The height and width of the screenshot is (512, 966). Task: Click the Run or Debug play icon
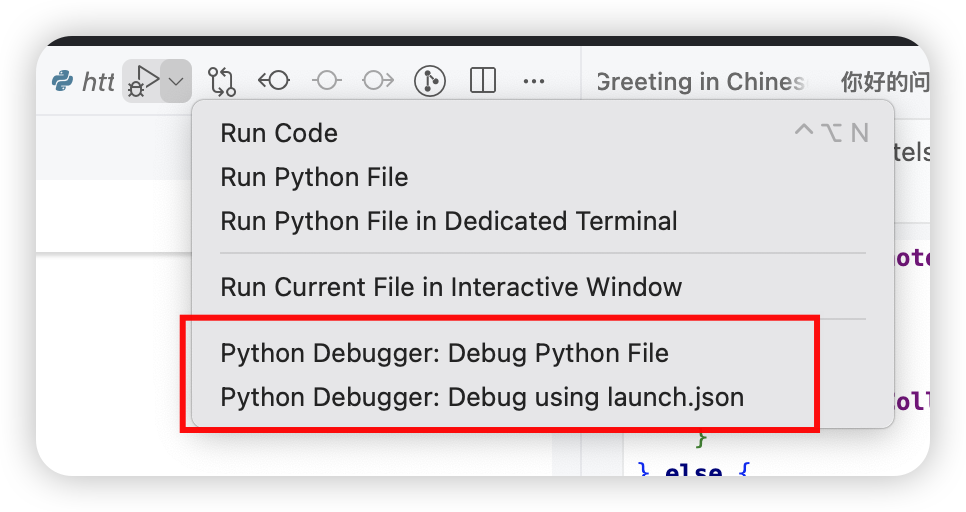coord(143,81)
